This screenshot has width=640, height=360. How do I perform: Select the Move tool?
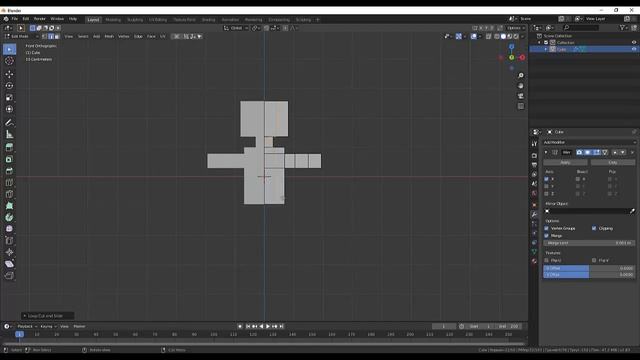click(x=9, y=74)
